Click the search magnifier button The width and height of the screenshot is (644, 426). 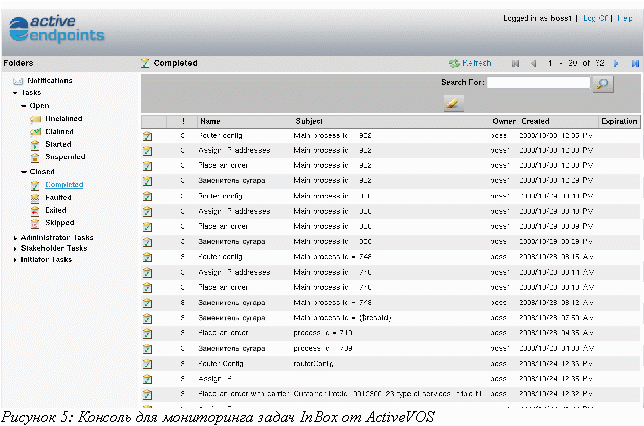(603, 84)
